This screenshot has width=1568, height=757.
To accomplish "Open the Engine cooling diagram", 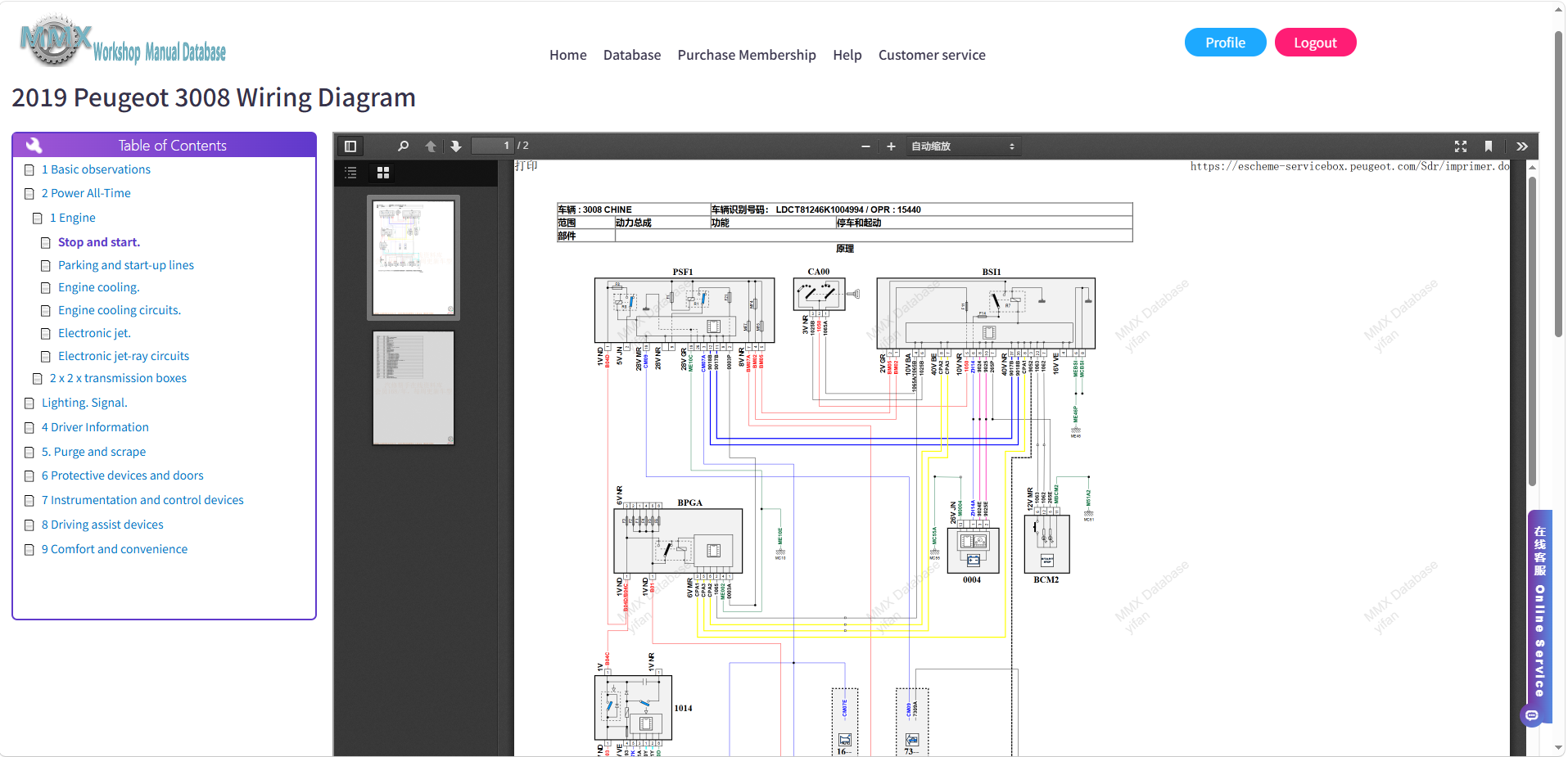I will pos(99,287).
